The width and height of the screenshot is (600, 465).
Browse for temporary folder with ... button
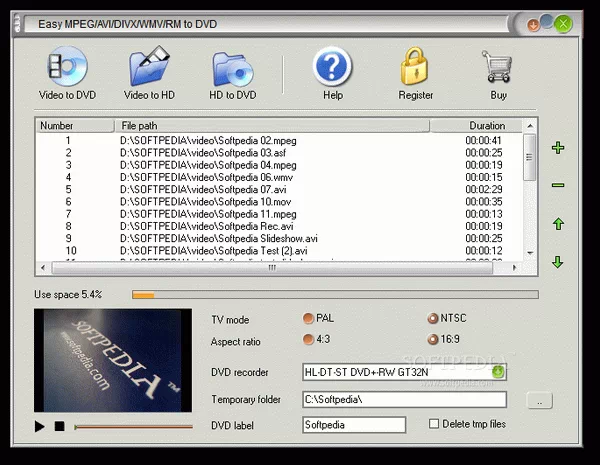(539, 400)
